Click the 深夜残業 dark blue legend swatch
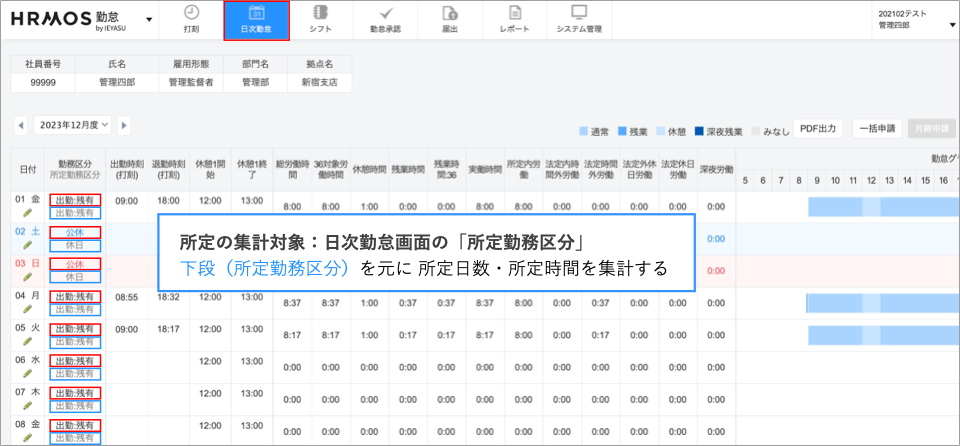Screen dimensions: 960x446 [700, 131]
